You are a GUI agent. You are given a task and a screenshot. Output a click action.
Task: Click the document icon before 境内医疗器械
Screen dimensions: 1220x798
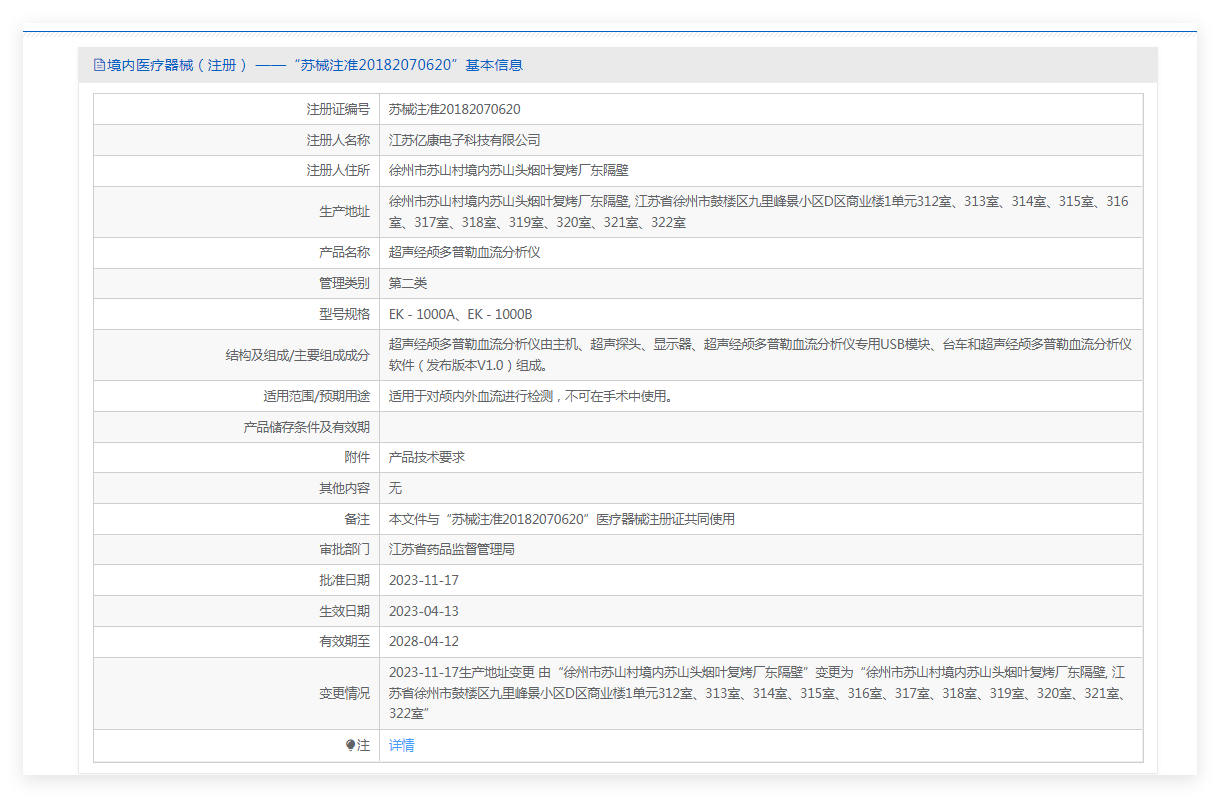pos(99,65)
